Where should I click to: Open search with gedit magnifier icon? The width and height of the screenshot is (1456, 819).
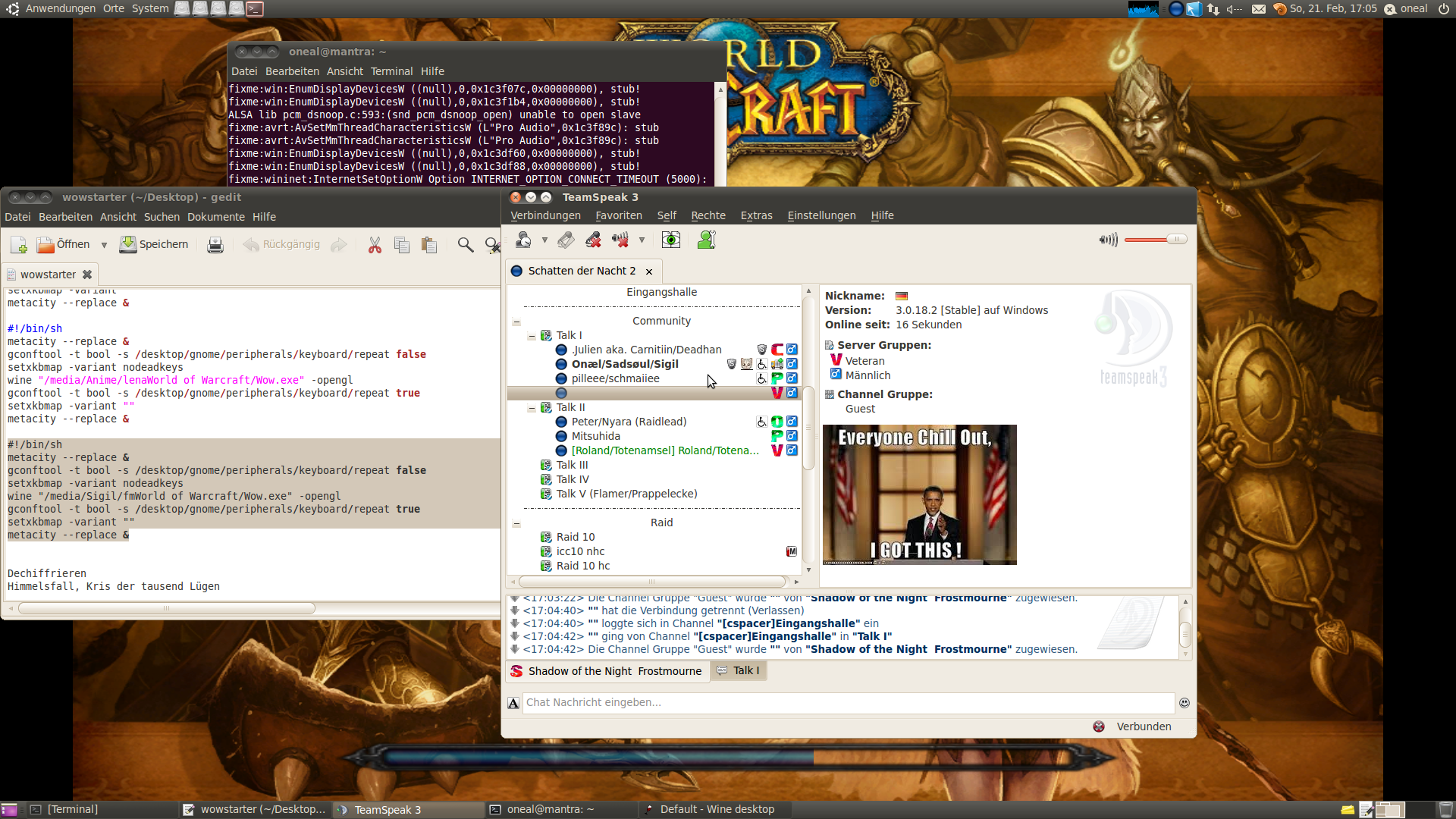coord(466,245)
